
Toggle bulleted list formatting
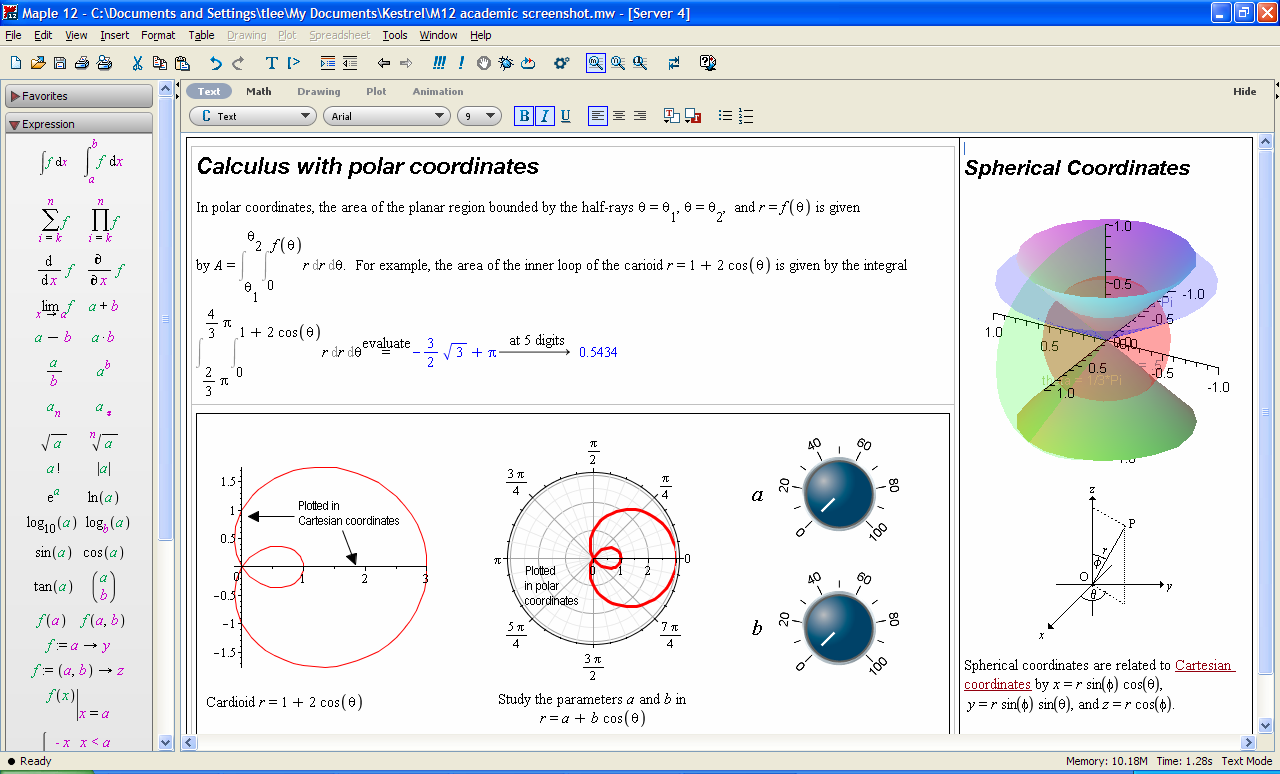pos(725,116)
